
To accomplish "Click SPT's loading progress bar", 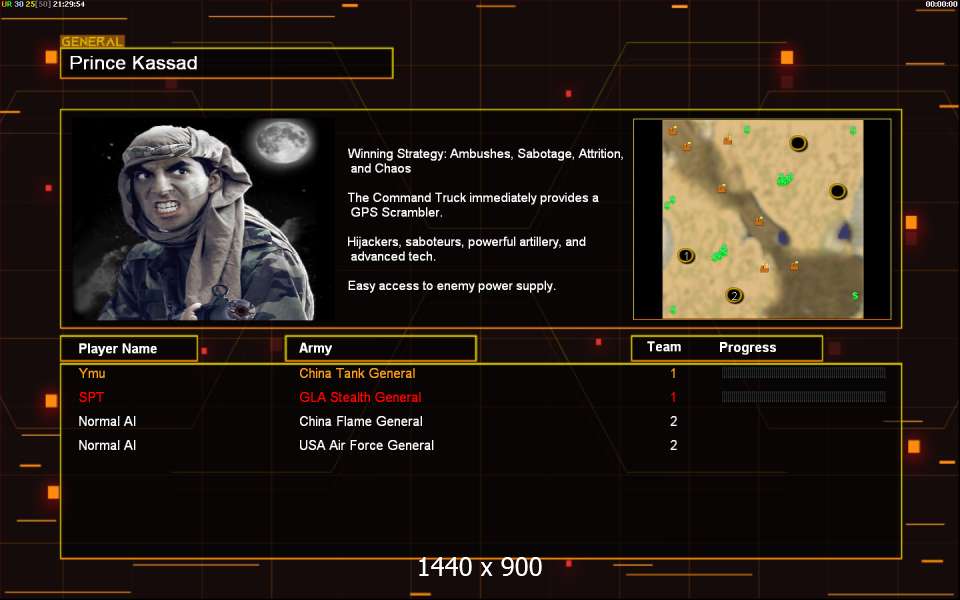I will click(803, 397).
